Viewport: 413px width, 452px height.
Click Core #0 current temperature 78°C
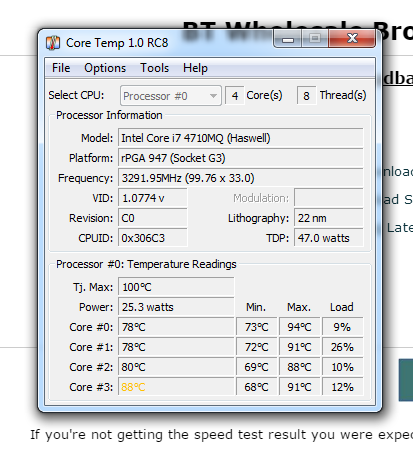[x=176, y=327]
